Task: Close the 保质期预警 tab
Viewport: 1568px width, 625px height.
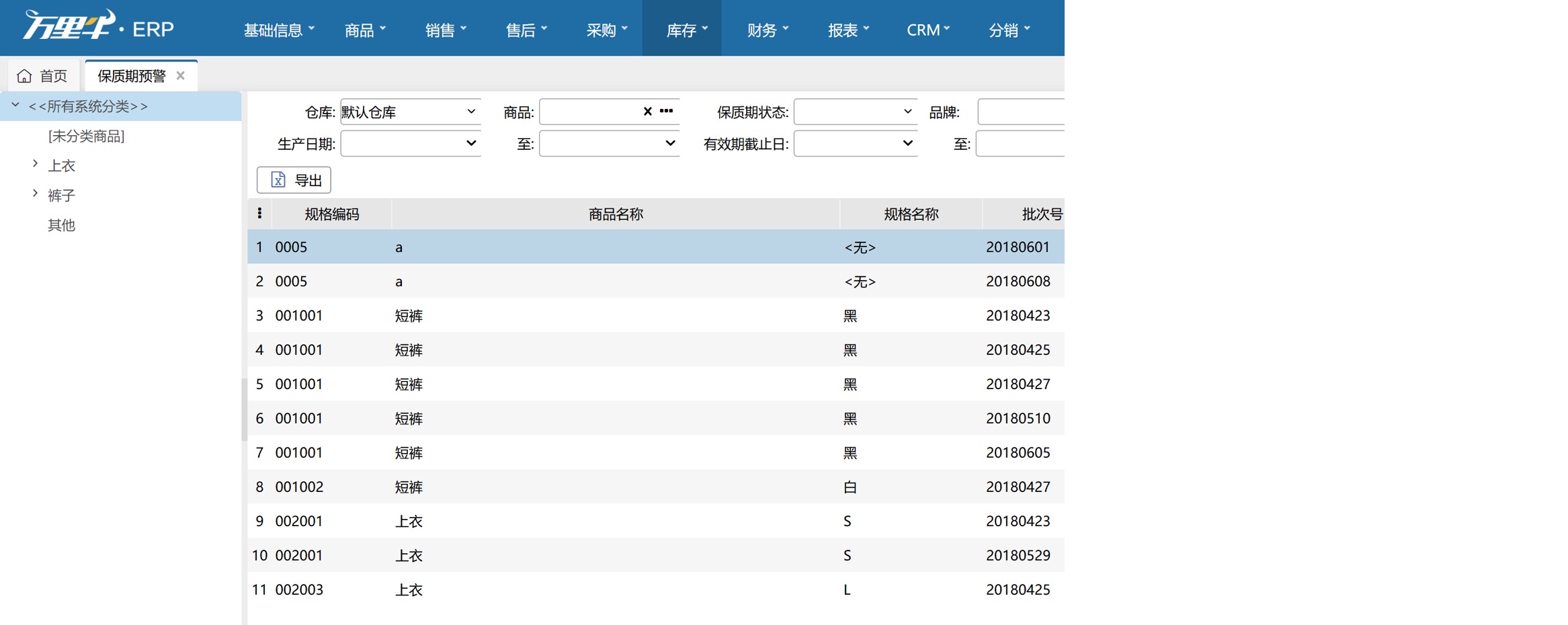Action: tap(180, 76)
